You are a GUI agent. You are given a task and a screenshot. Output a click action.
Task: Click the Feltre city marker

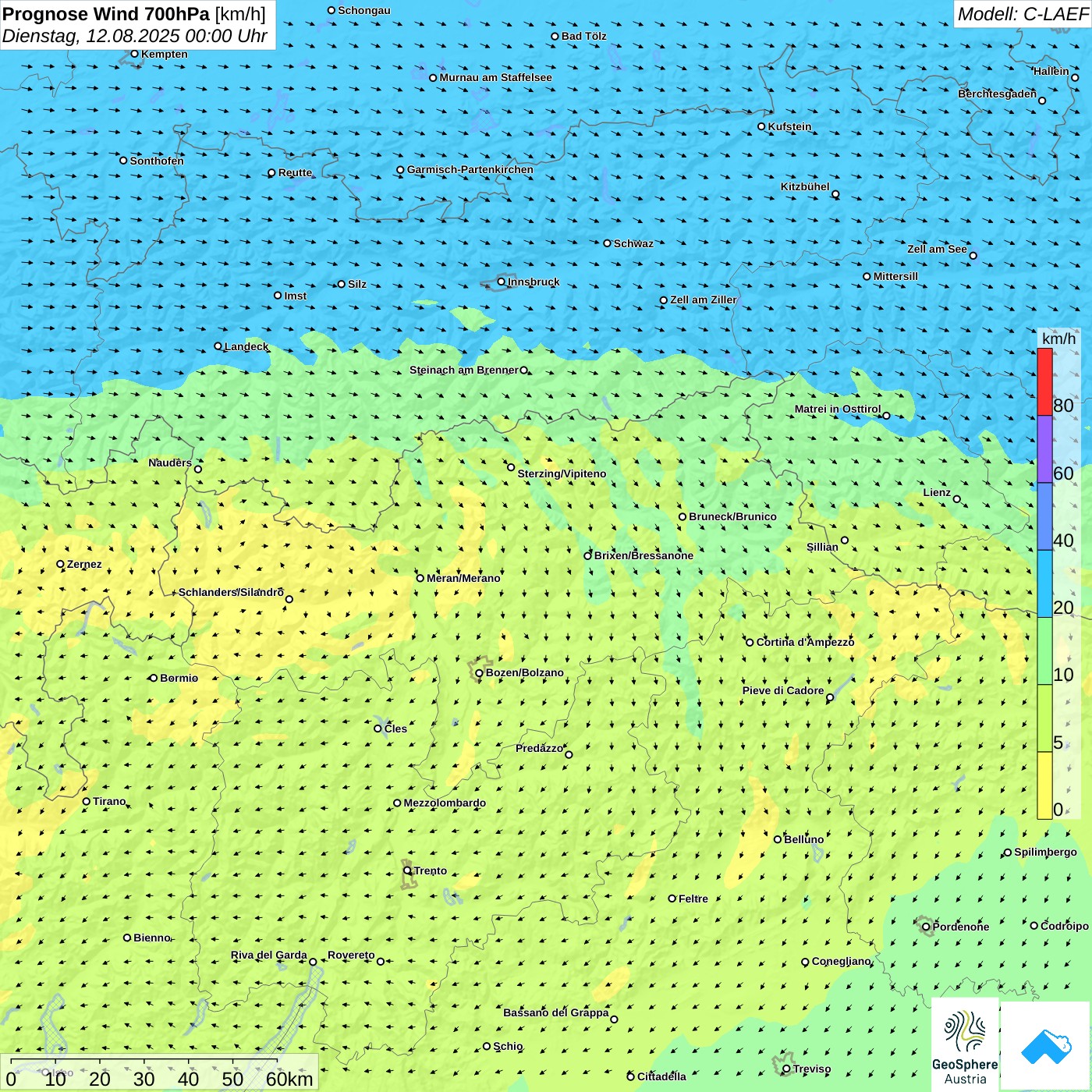[x=672, y=899]
